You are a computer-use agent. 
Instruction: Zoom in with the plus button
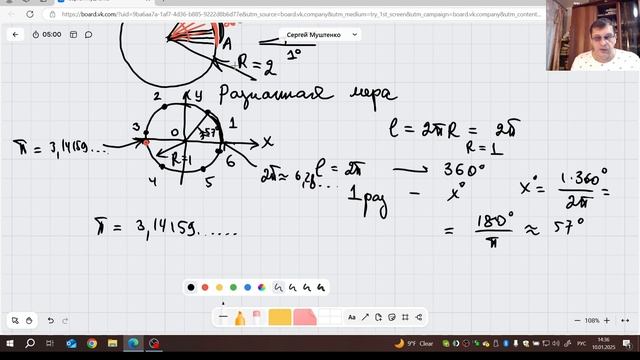click(607, 320)
